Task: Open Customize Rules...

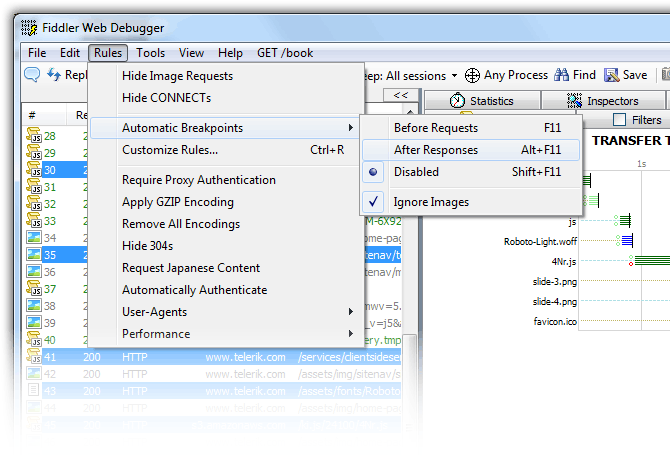Action: click(x=226, y=150)
